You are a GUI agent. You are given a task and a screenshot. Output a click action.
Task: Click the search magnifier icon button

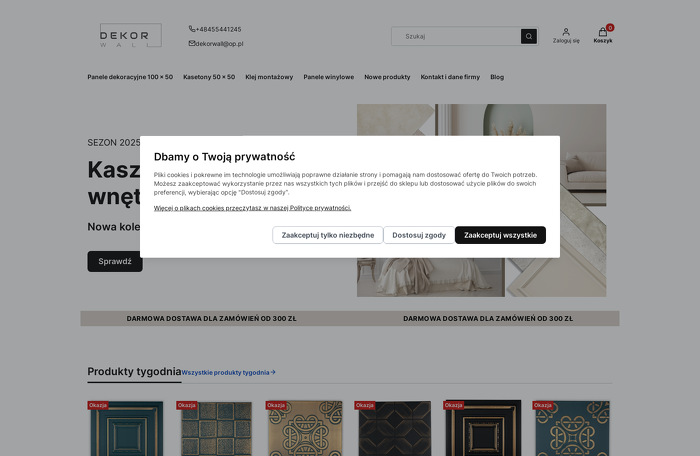pyautogui.click(x=528, y=36)
